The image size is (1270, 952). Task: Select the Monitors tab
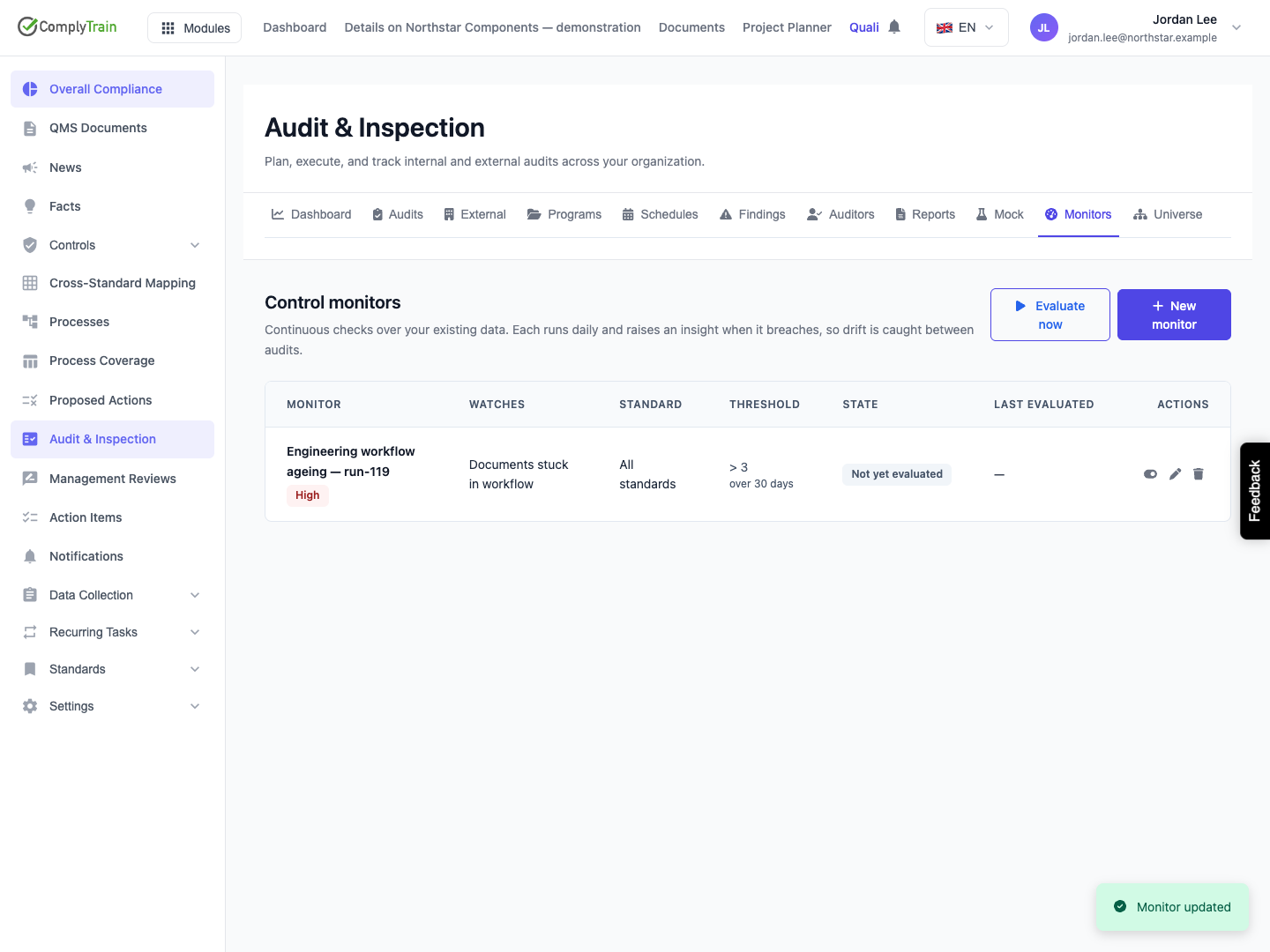coord(1079,214)
